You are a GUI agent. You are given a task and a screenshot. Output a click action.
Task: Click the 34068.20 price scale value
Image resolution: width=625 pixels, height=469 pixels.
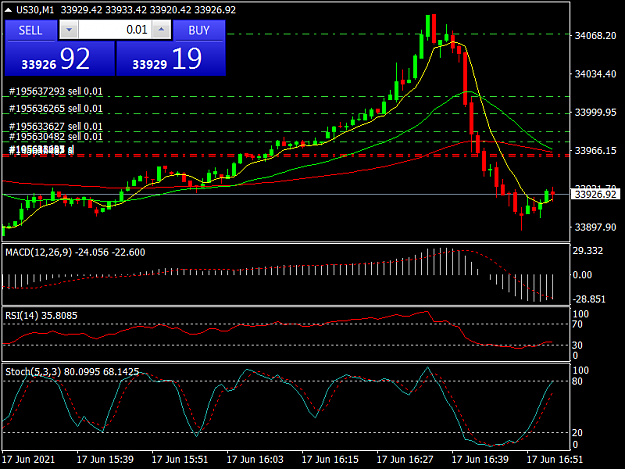595,35
